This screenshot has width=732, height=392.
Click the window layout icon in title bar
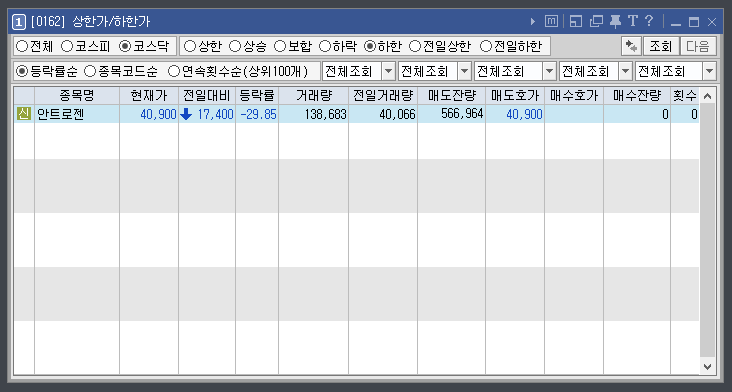(x=576, y=21)
